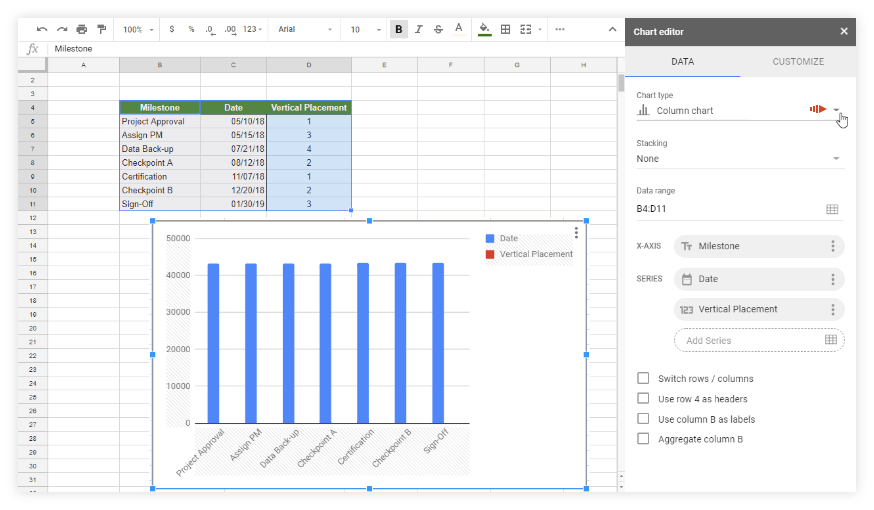Image resolution: width=874 pixels, height=510 pixels.
Task: Click the B4:D11 data range field
Action: 740,209
